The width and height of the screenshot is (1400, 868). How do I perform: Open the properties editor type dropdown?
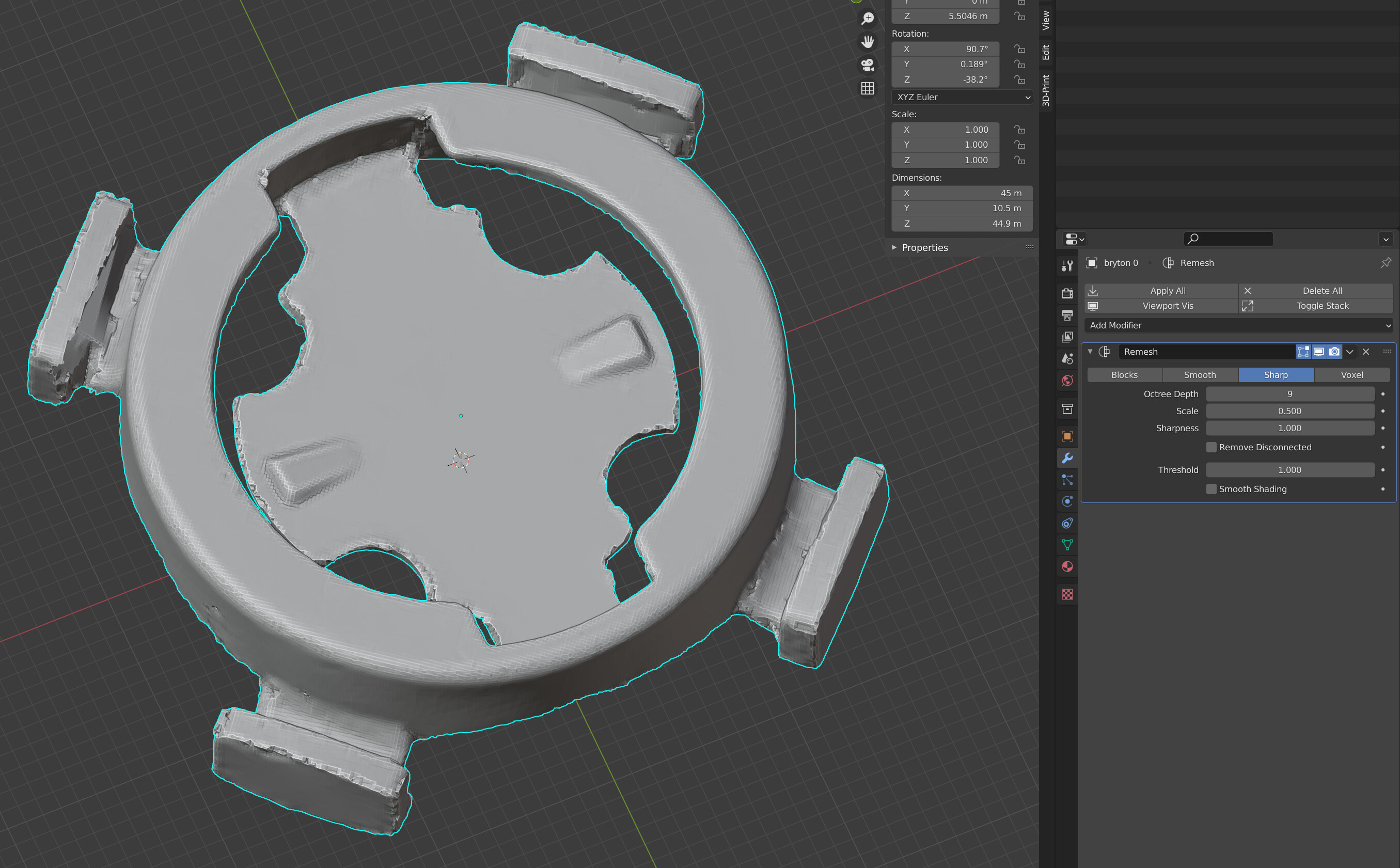(1074, 239)
